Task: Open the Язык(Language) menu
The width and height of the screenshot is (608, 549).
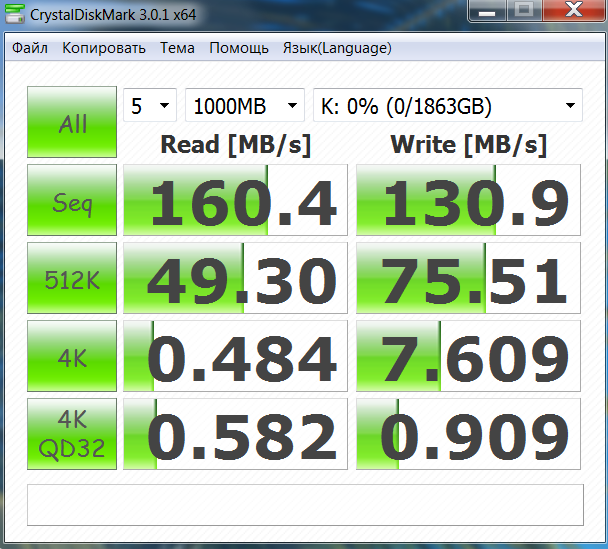Action: (337, 48)
